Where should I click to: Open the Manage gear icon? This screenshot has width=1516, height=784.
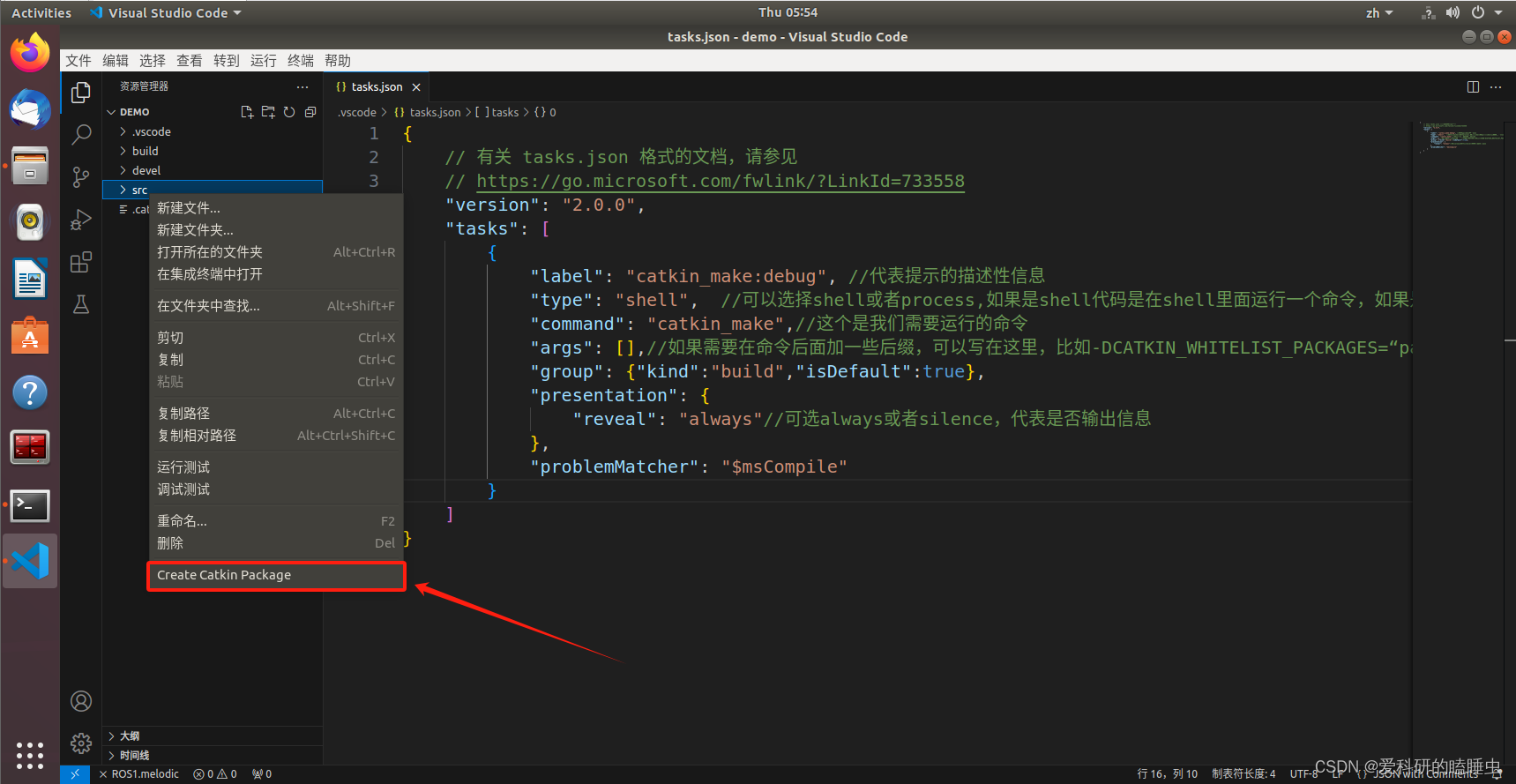(x=81, y=743)
